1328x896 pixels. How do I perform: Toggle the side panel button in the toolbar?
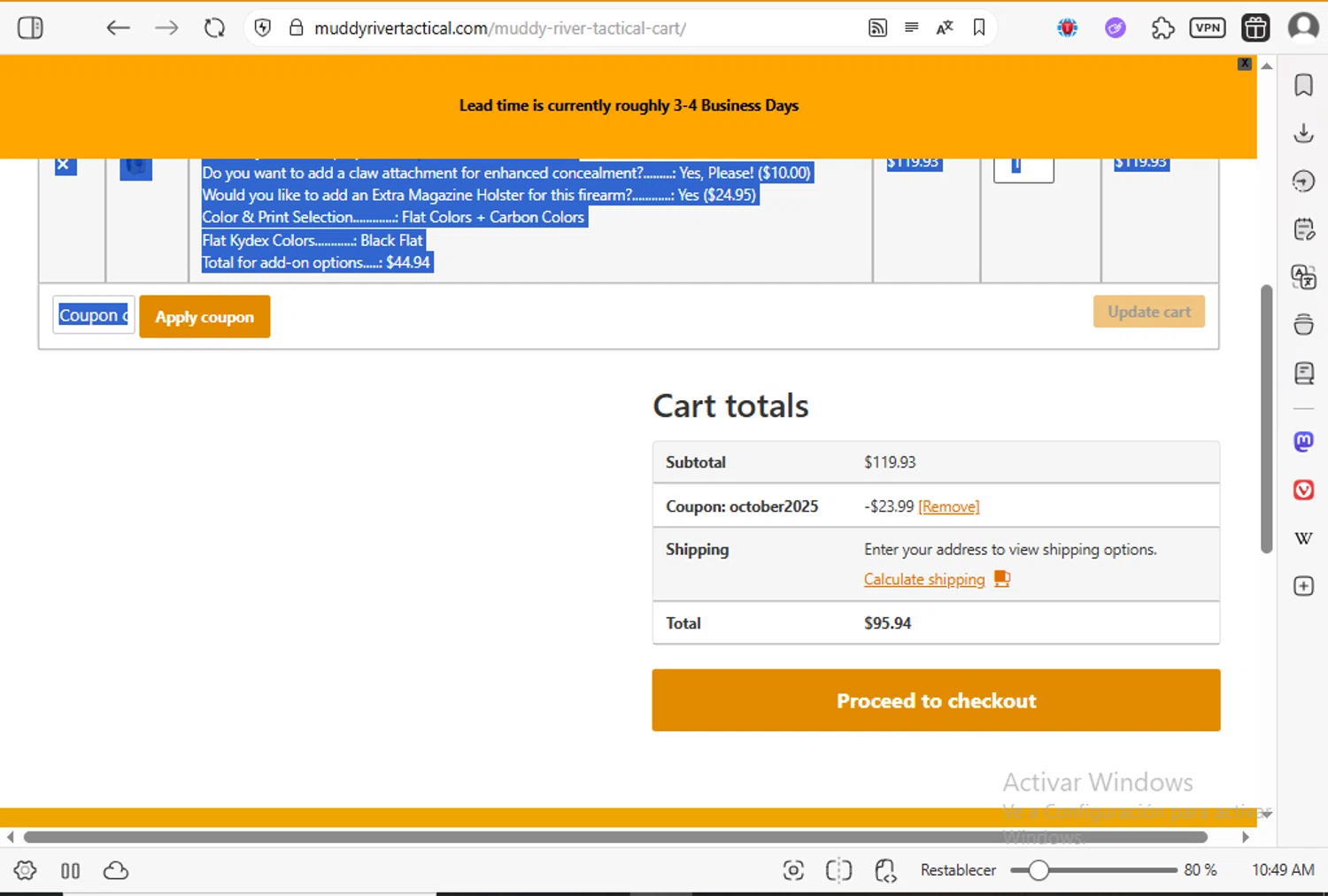pyautogui.click(x=30, y=27)
